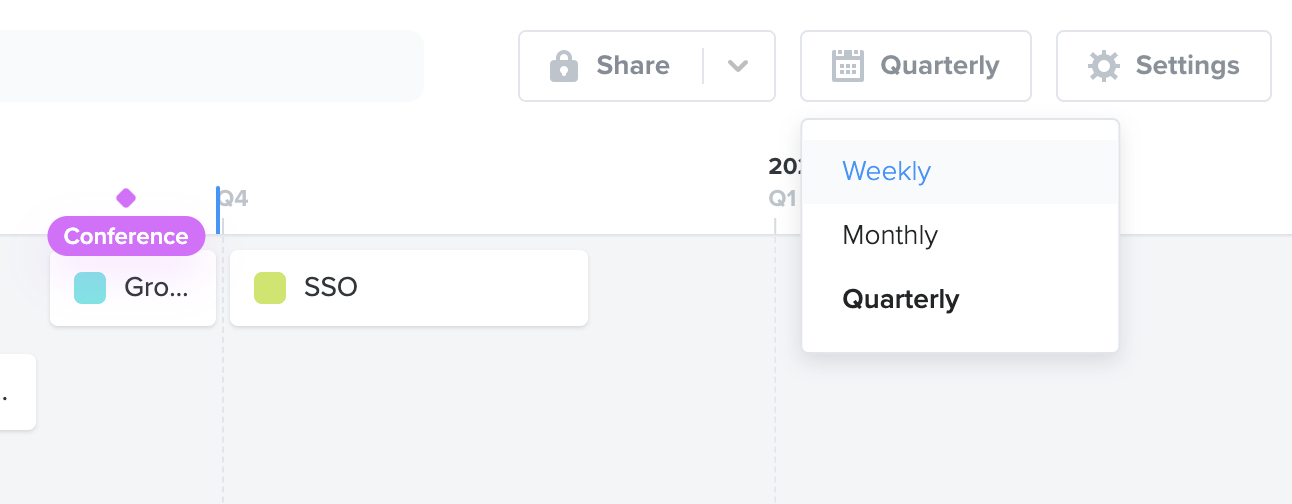Open the Quarterly timescale dropdown
Screen dimensions: 1292x504
[915, 66]
